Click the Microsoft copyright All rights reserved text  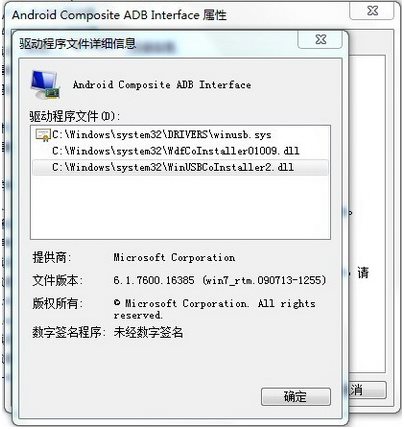click(x=214, y=309)
